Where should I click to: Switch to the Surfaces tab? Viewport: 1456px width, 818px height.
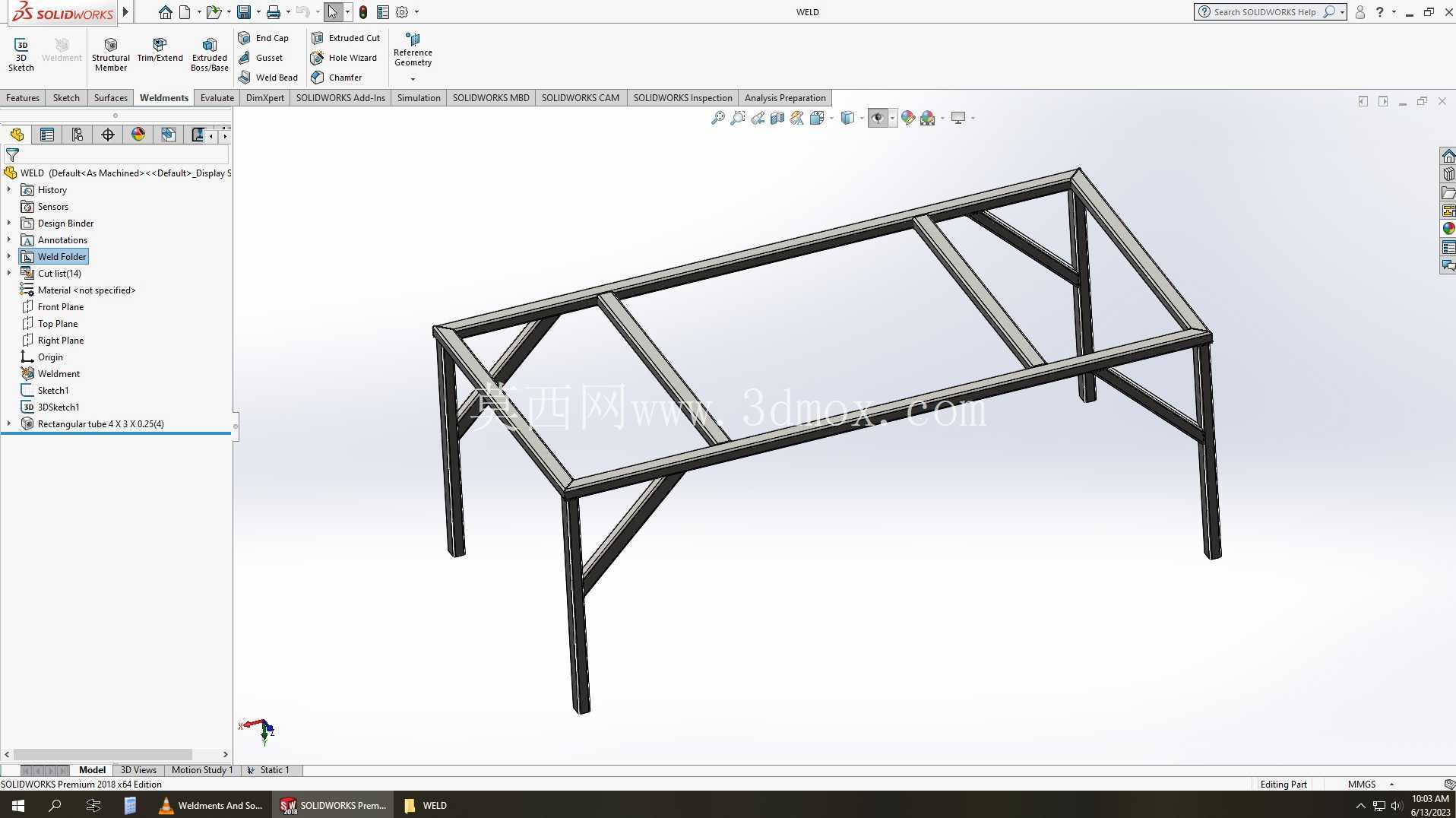click(x=111, y=98)
